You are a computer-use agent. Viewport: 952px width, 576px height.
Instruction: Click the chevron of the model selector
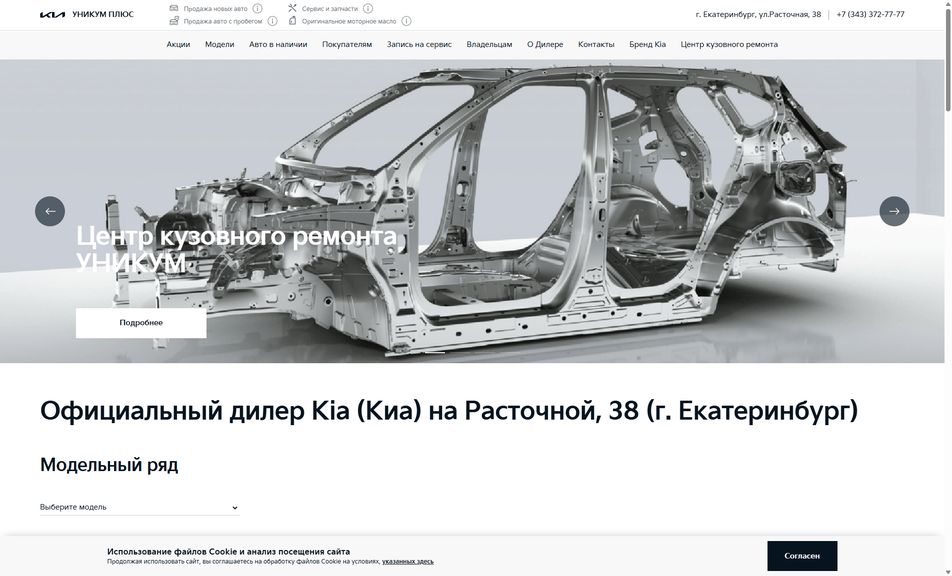[235, 508]
